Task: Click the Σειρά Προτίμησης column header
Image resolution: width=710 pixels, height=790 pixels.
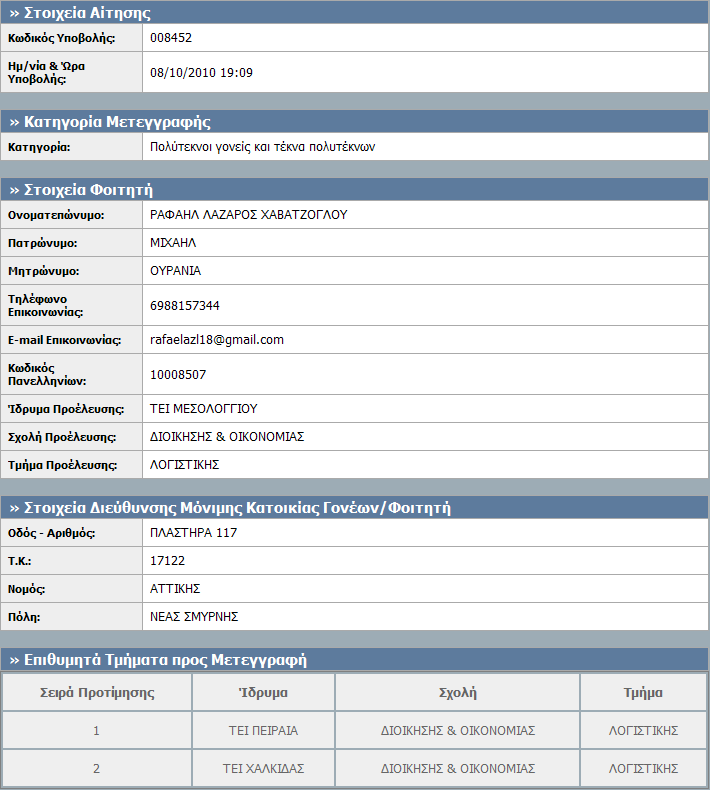Action: (97, 693)
